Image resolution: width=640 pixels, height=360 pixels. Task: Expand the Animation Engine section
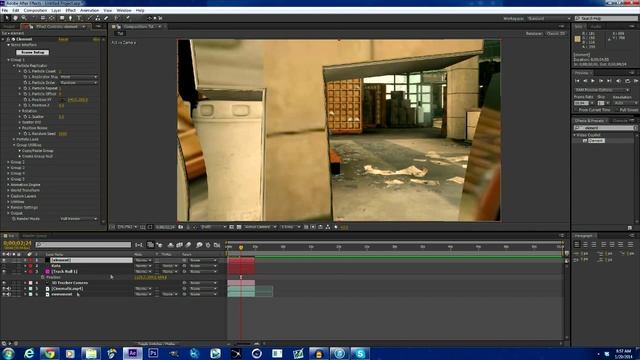(8, 185)
